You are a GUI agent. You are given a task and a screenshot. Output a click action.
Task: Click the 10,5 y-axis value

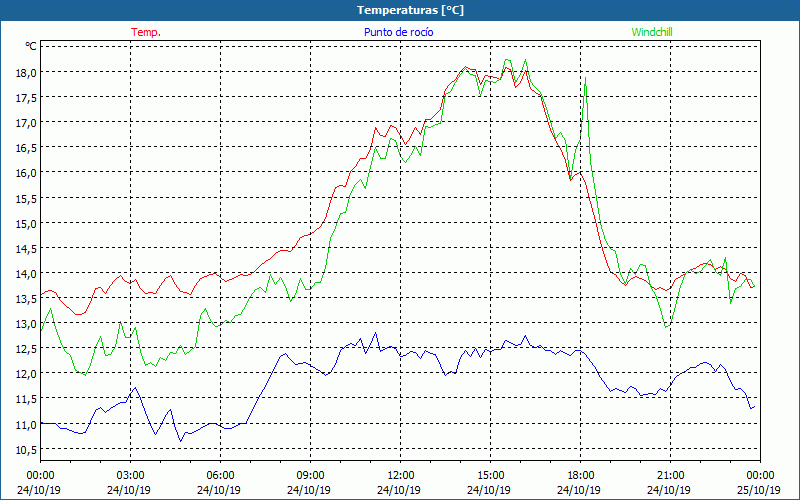pos(27,449)
